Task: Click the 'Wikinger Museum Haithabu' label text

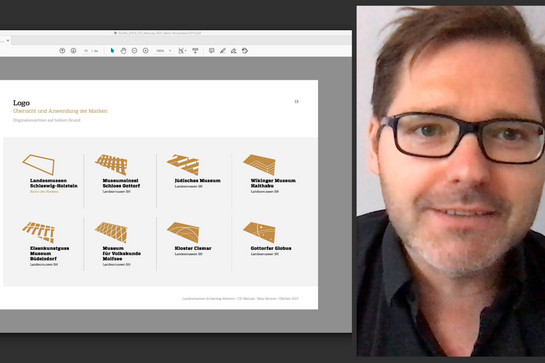Action: point(273,183)
